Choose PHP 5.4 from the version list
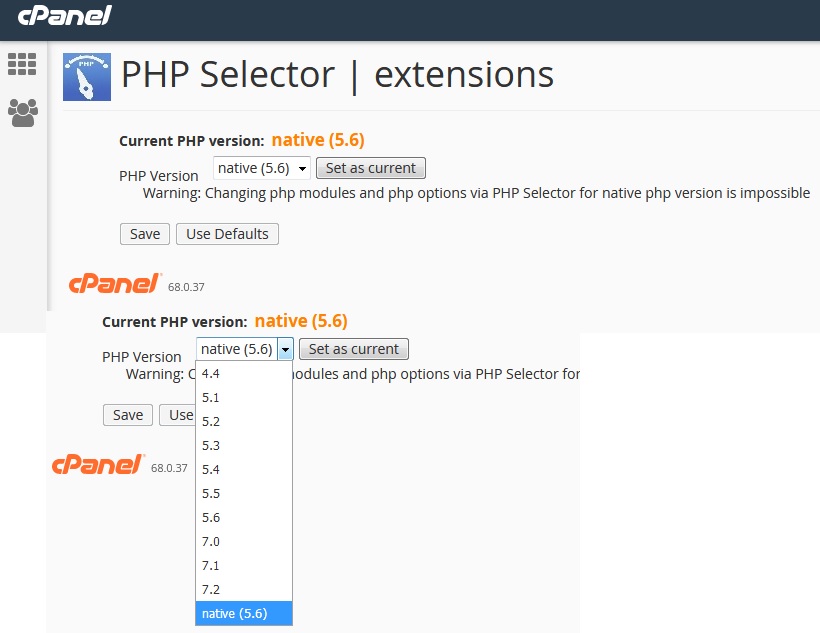 (x=244, y=470)
